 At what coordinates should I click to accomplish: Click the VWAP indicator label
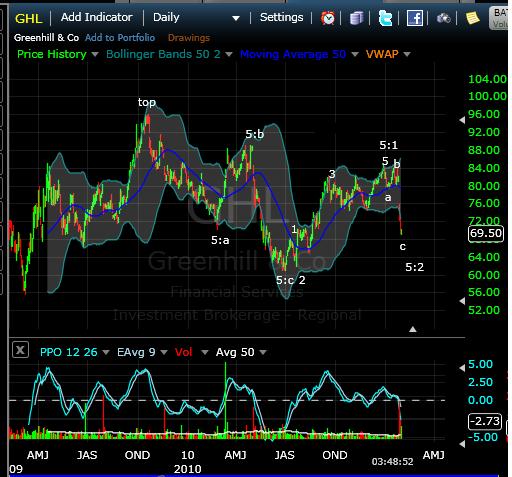(x=382, y=54)
